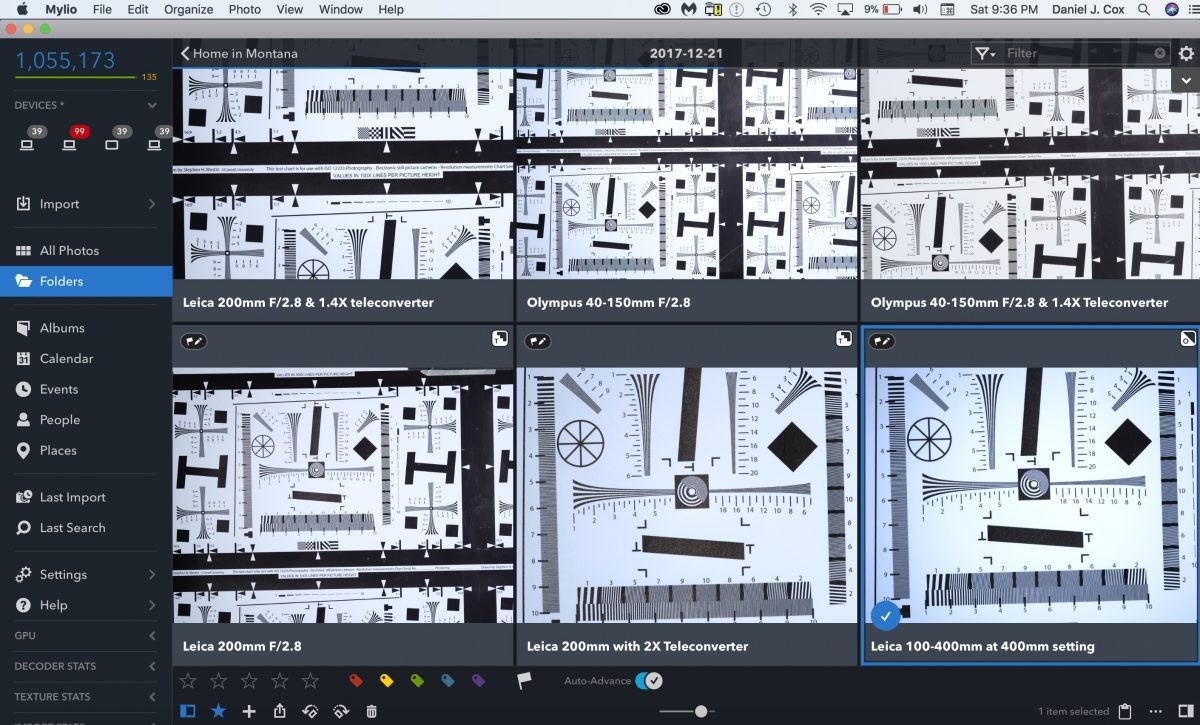Click the white flag icon
Viewport: 1200px width, 725px height.
coord(523,681)
